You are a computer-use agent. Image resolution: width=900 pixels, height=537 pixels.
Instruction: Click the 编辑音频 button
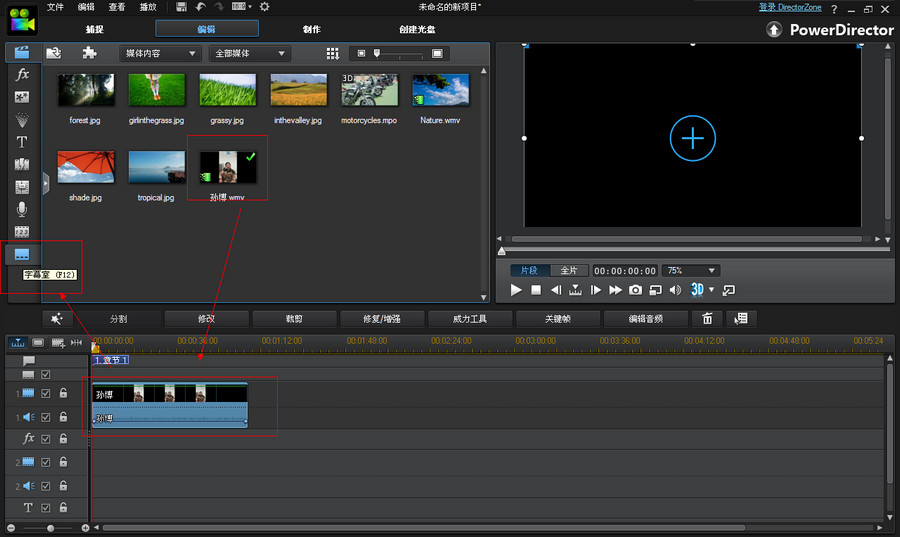point(646,319)
